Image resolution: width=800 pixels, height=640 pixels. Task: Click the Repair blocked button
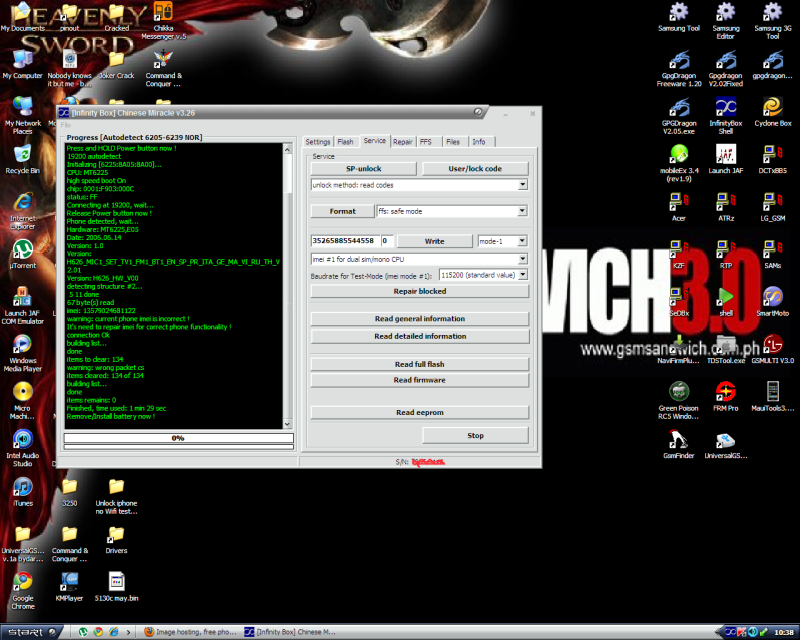click(419, 291)
